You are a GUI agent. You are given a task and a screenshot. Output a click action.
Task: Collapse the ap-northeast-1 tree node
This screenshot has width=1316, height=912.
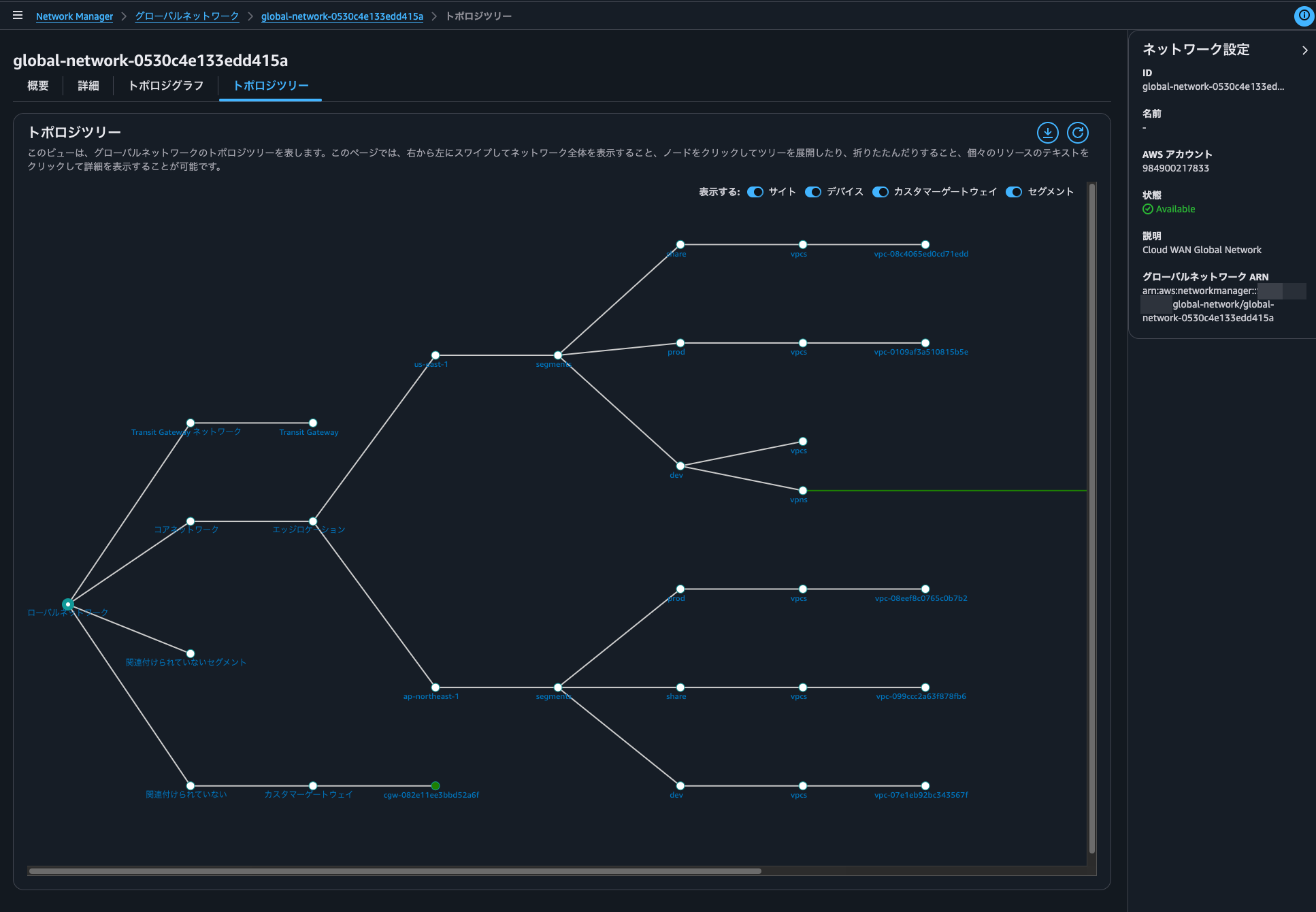click(435, 687)
